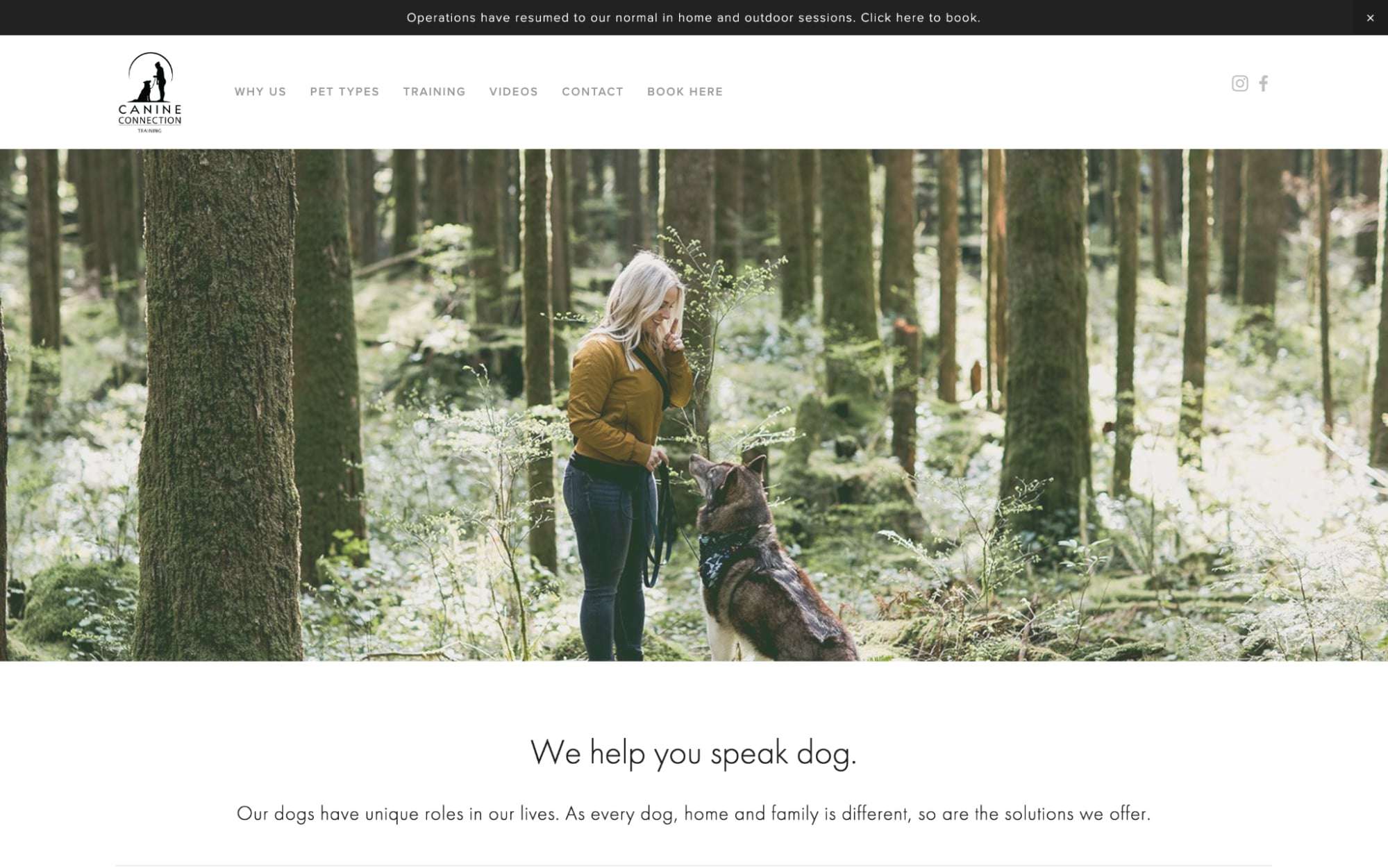Select CONTACT in the navigation
1388x868 pixels.
click(592, 92)
